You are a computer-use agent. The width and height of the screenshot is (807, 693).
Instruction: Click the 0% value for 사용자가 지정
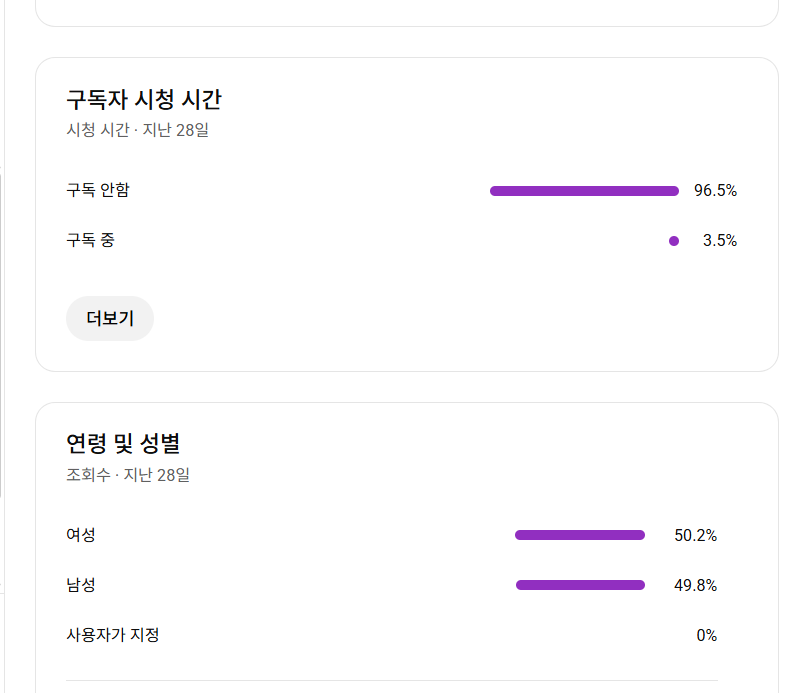(706, 636)
